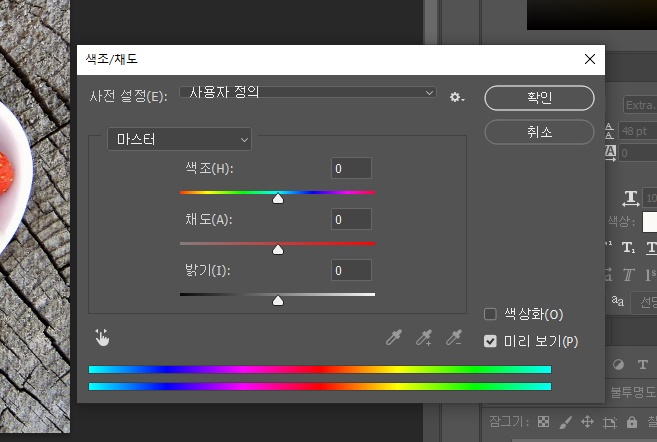Image resolution: width=657 pixels, height=442 pixels.
Task: Click the 잠그기 lock label text
Action: click(x=509, y=421)
